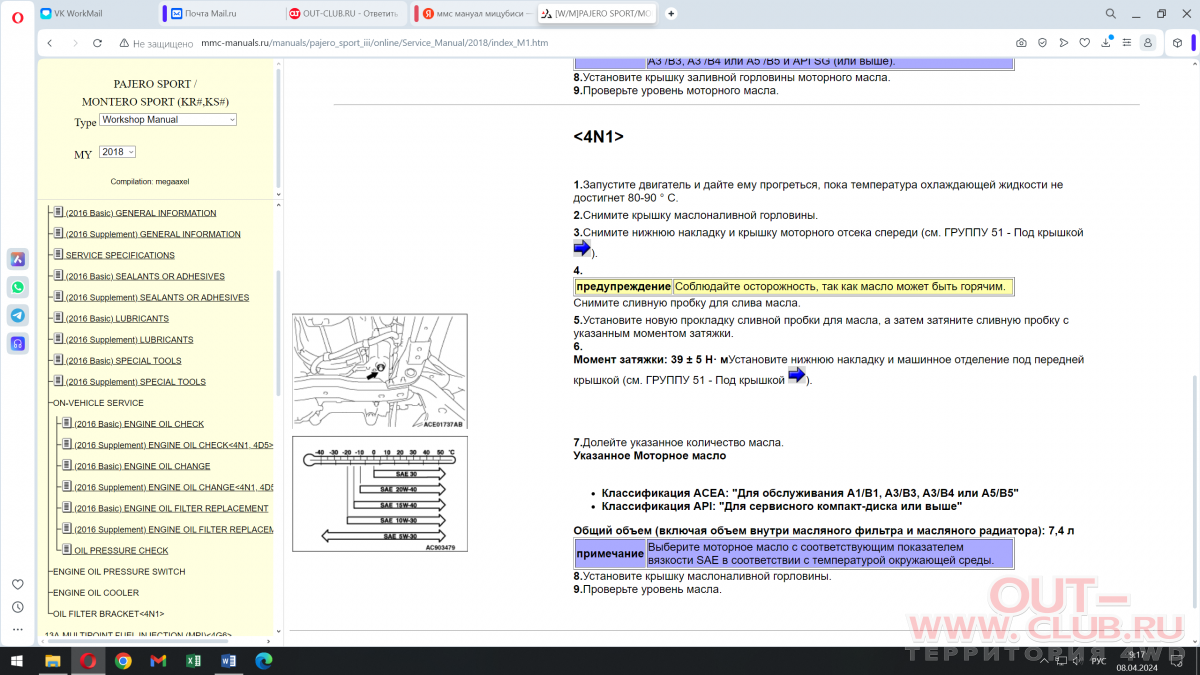The width and height of the screenshot is (1200, 675).
Task: Click the Not secure warning icon
Action: pyautogui.click(x=124, y=43)
